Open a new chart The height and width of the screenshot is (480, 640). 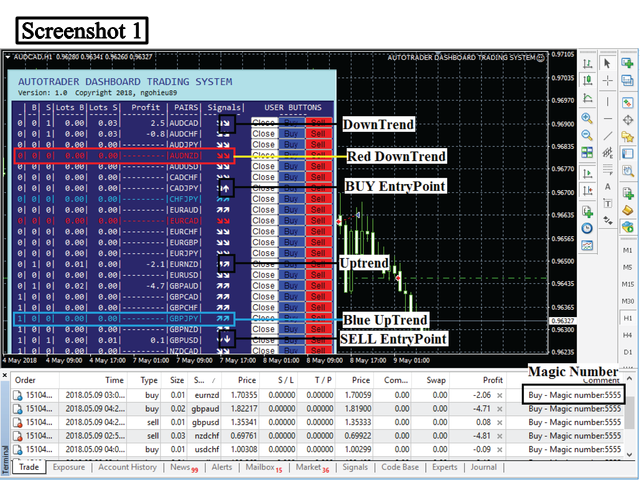pos(627,63)
